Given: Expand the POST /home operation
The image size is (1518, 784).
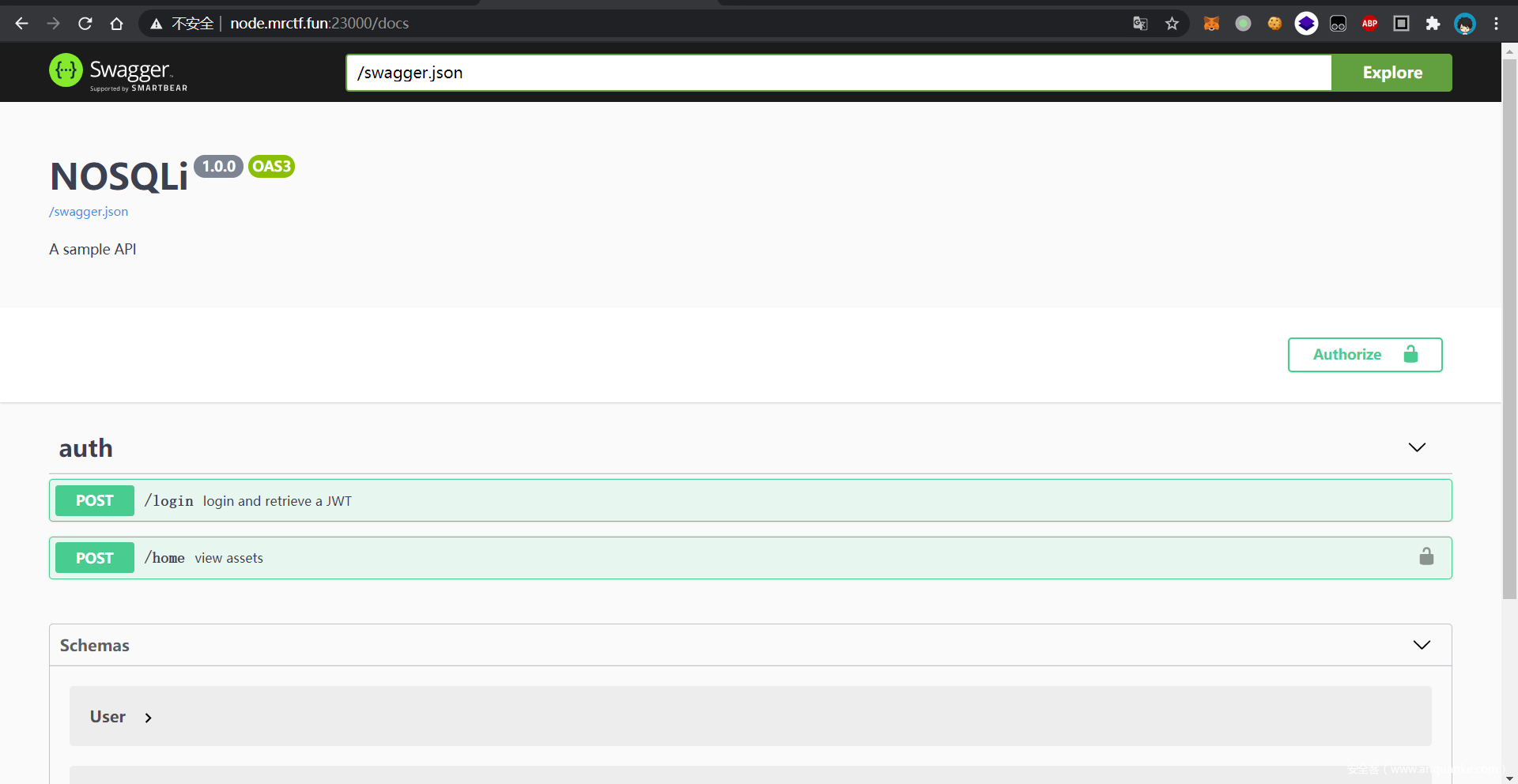Looking at the screenshot, I should (x=750, y=558).
